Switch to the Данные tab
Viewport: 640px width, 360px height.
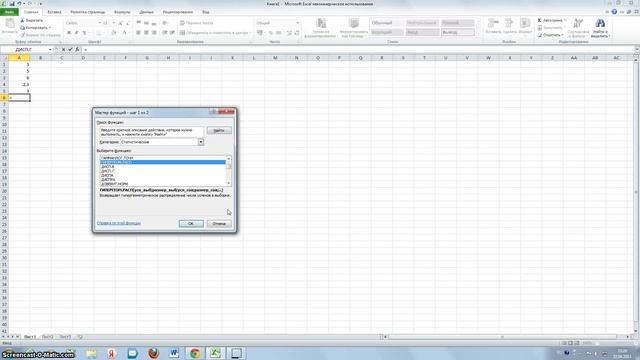[x=147, y=12]
